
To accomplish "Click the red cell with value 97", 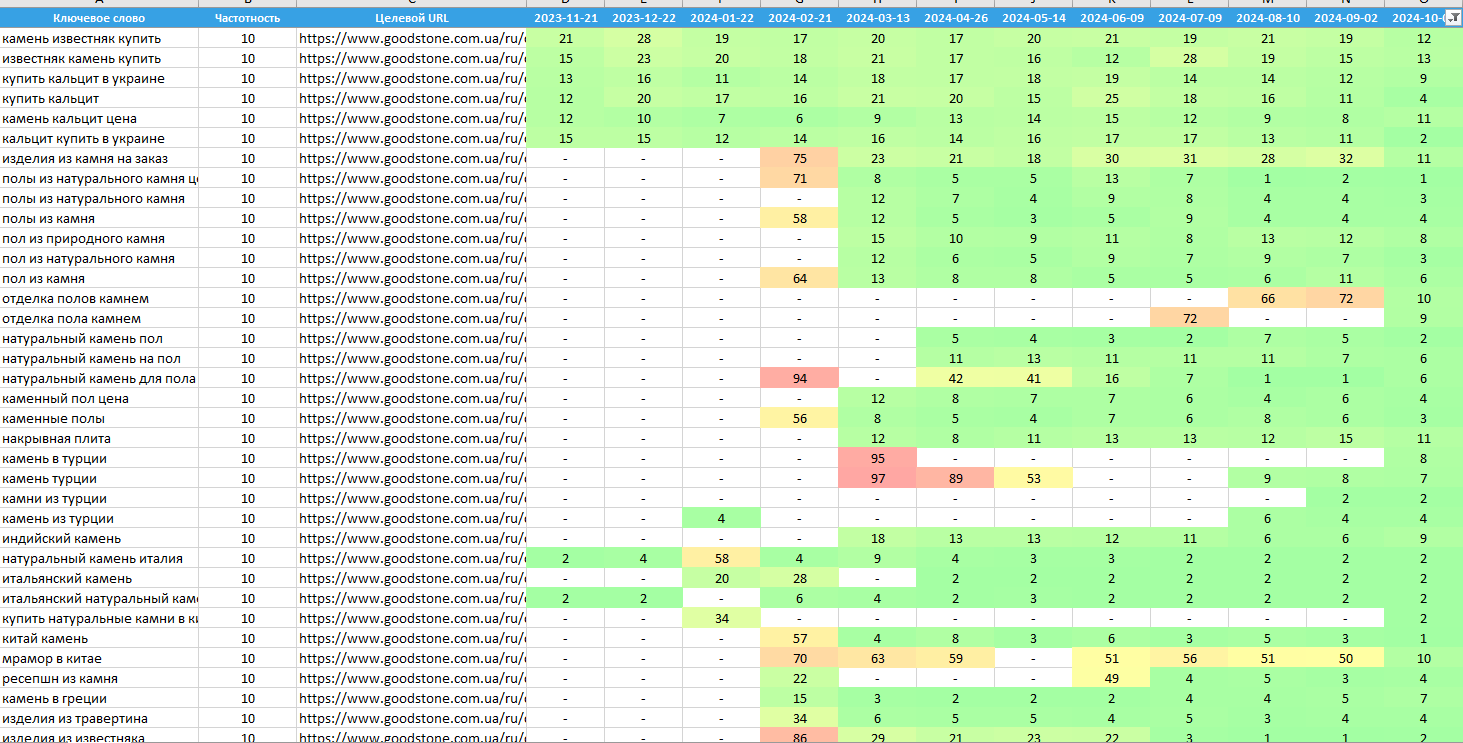I will (877, 478).
